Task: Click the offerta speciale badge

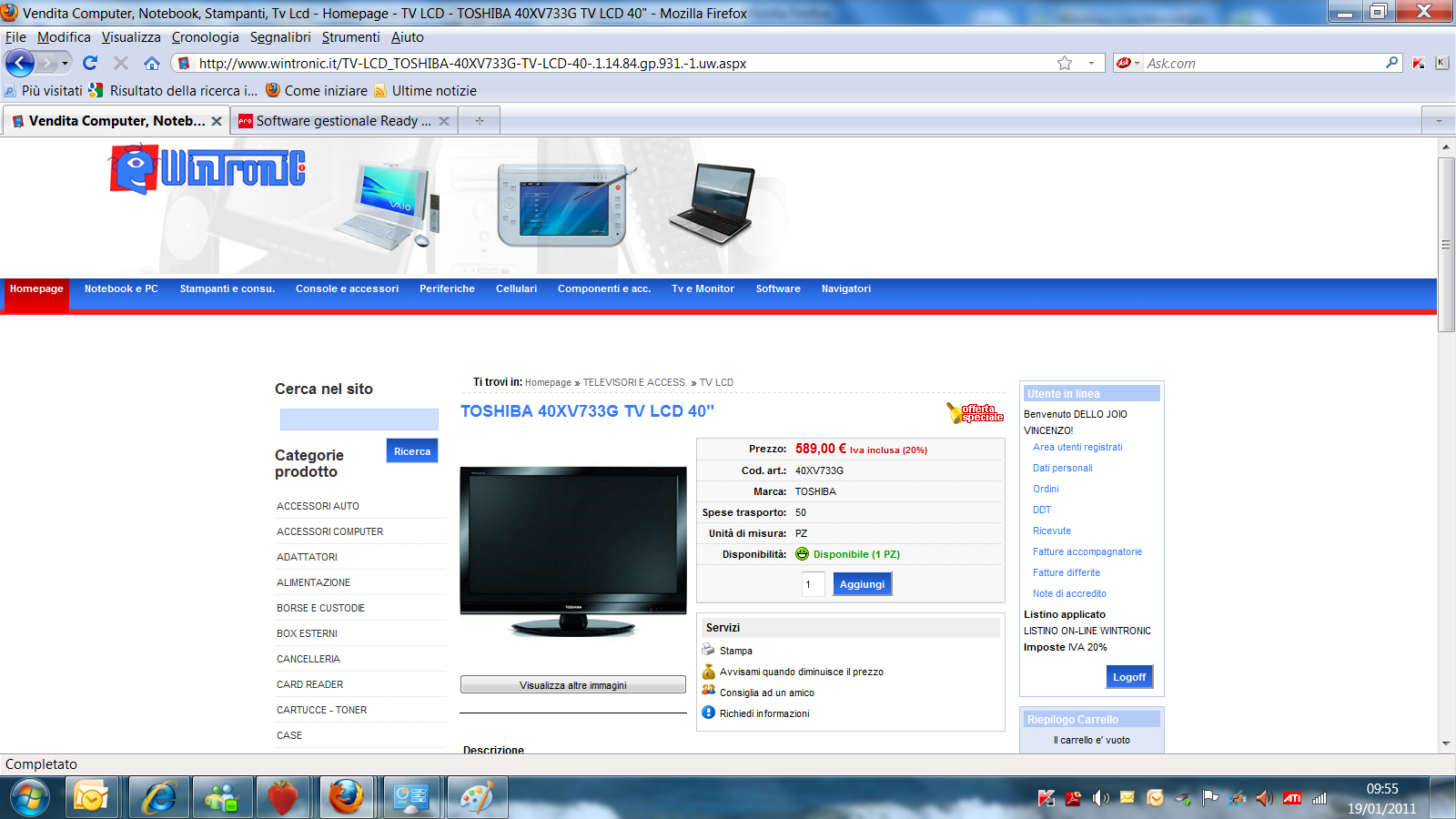Action: coord(975,413)
